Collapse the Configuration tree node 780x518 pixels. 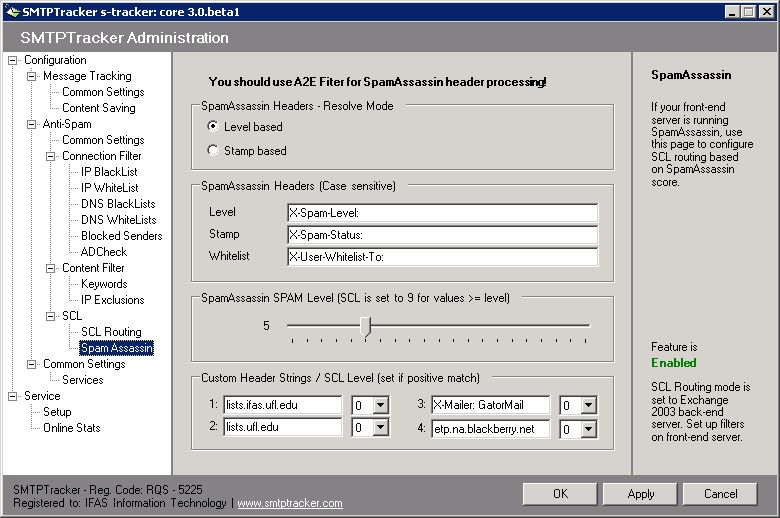coord(13,60)
